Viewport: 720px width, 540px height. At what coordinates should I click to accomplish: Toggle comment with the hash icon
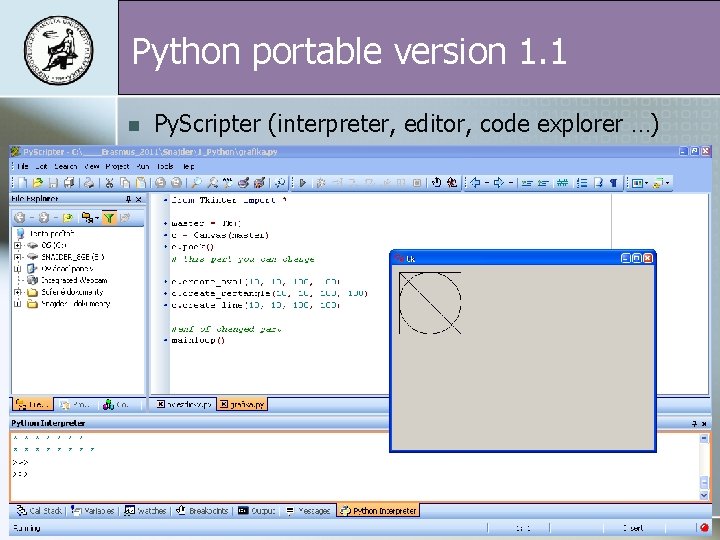[x=562, y=183]
